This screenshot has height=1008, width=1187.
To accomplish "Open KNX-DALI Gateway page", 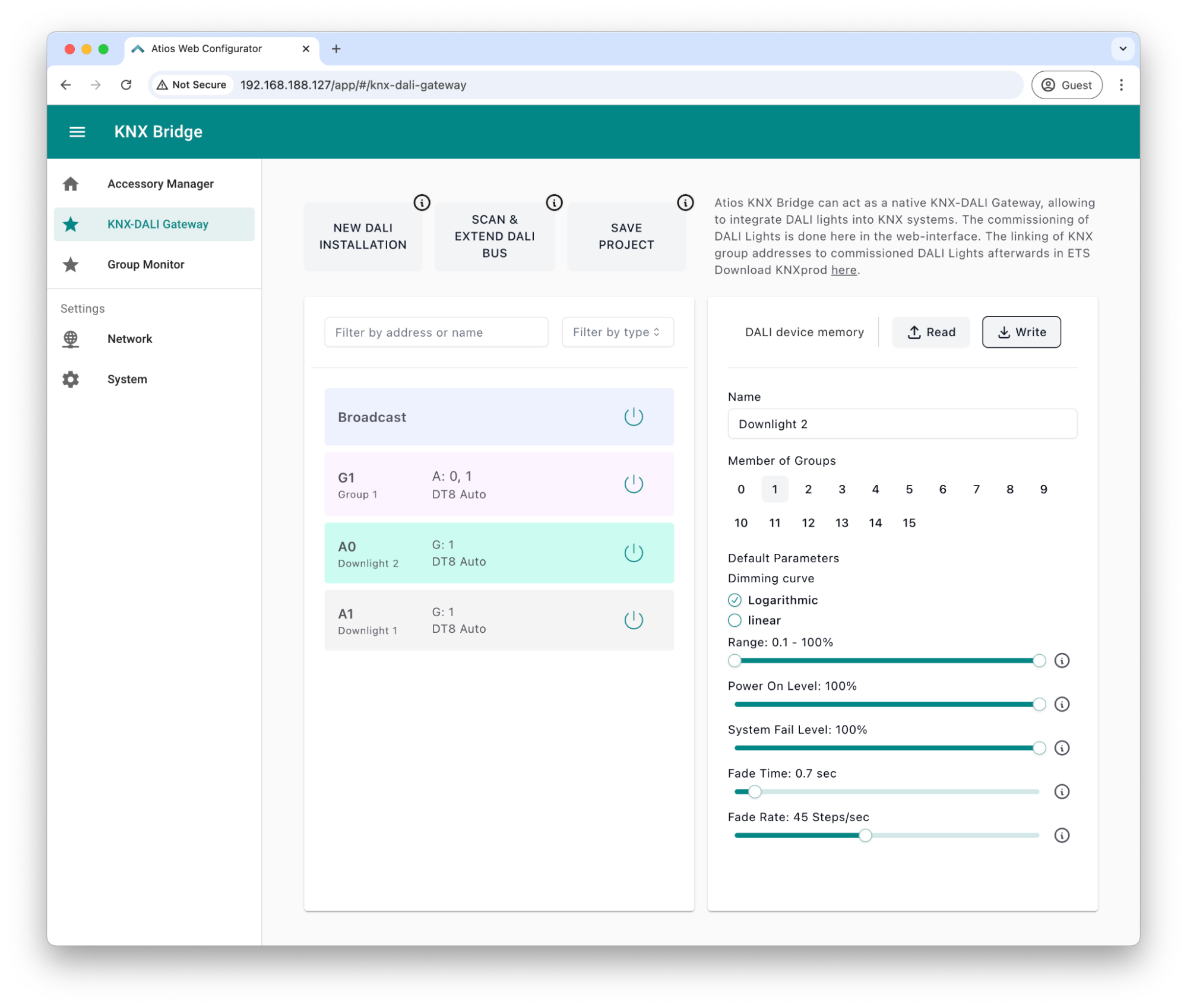I will point(154,224).
